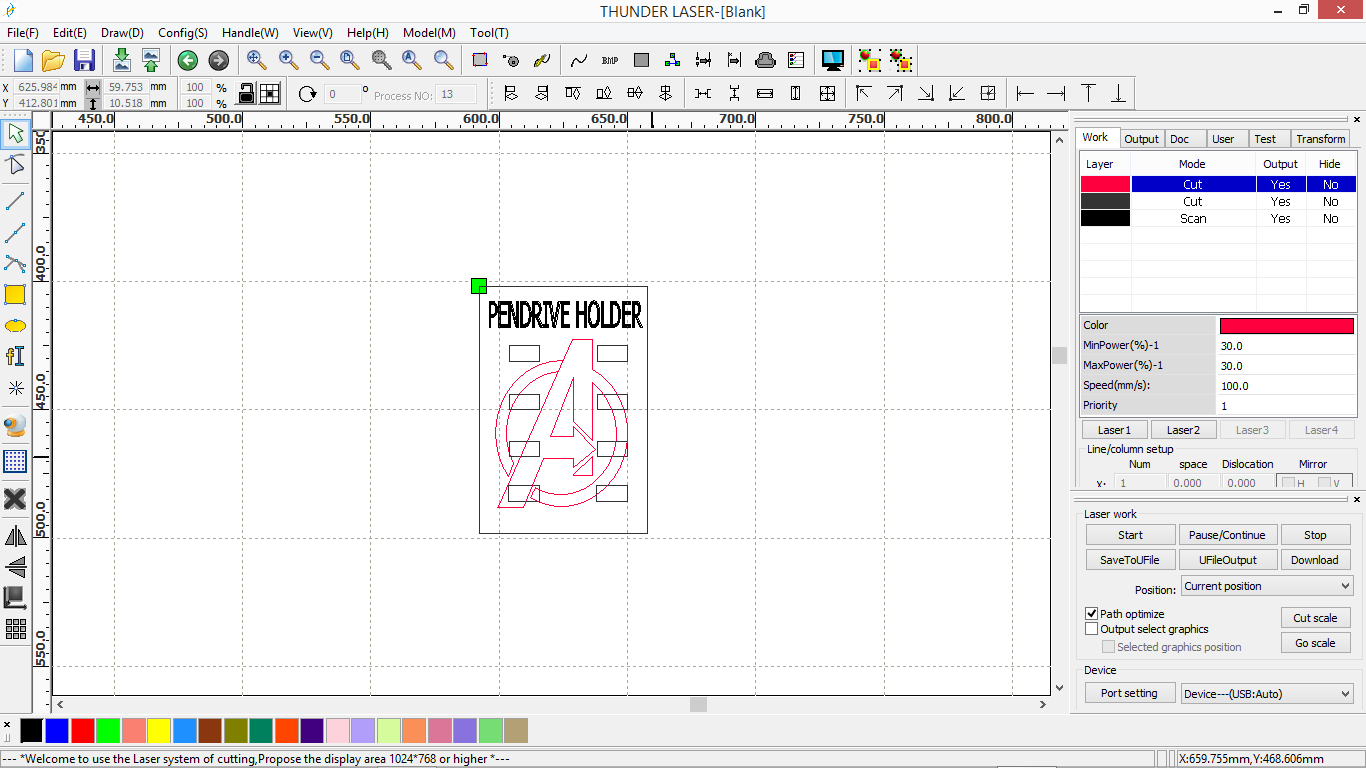Create a new file with the blank page icon
1366x768 pixels.
tap(23, 60)
